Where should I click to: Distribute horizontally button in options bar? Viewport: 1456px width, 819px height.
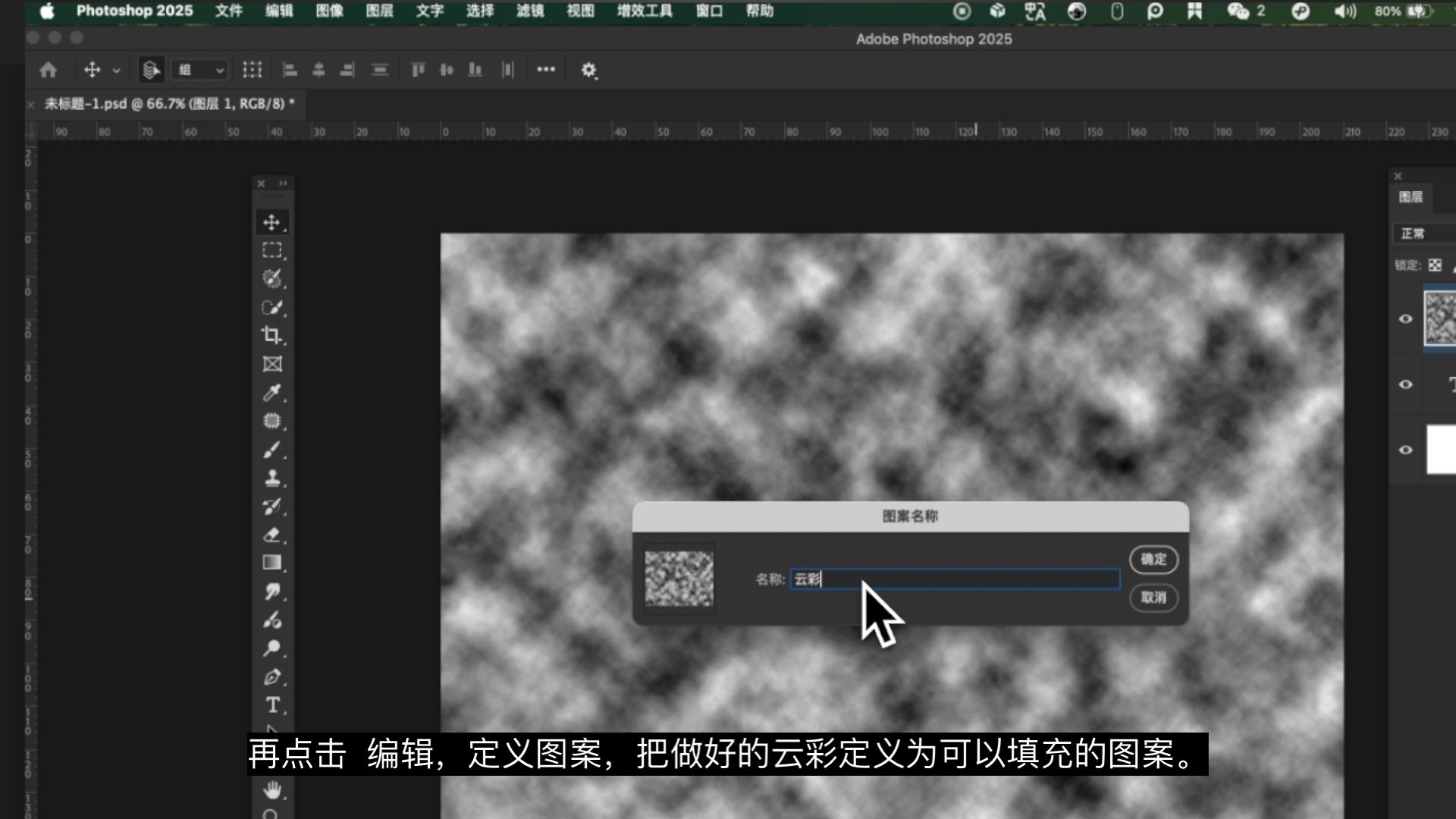[x=507, y=70]
